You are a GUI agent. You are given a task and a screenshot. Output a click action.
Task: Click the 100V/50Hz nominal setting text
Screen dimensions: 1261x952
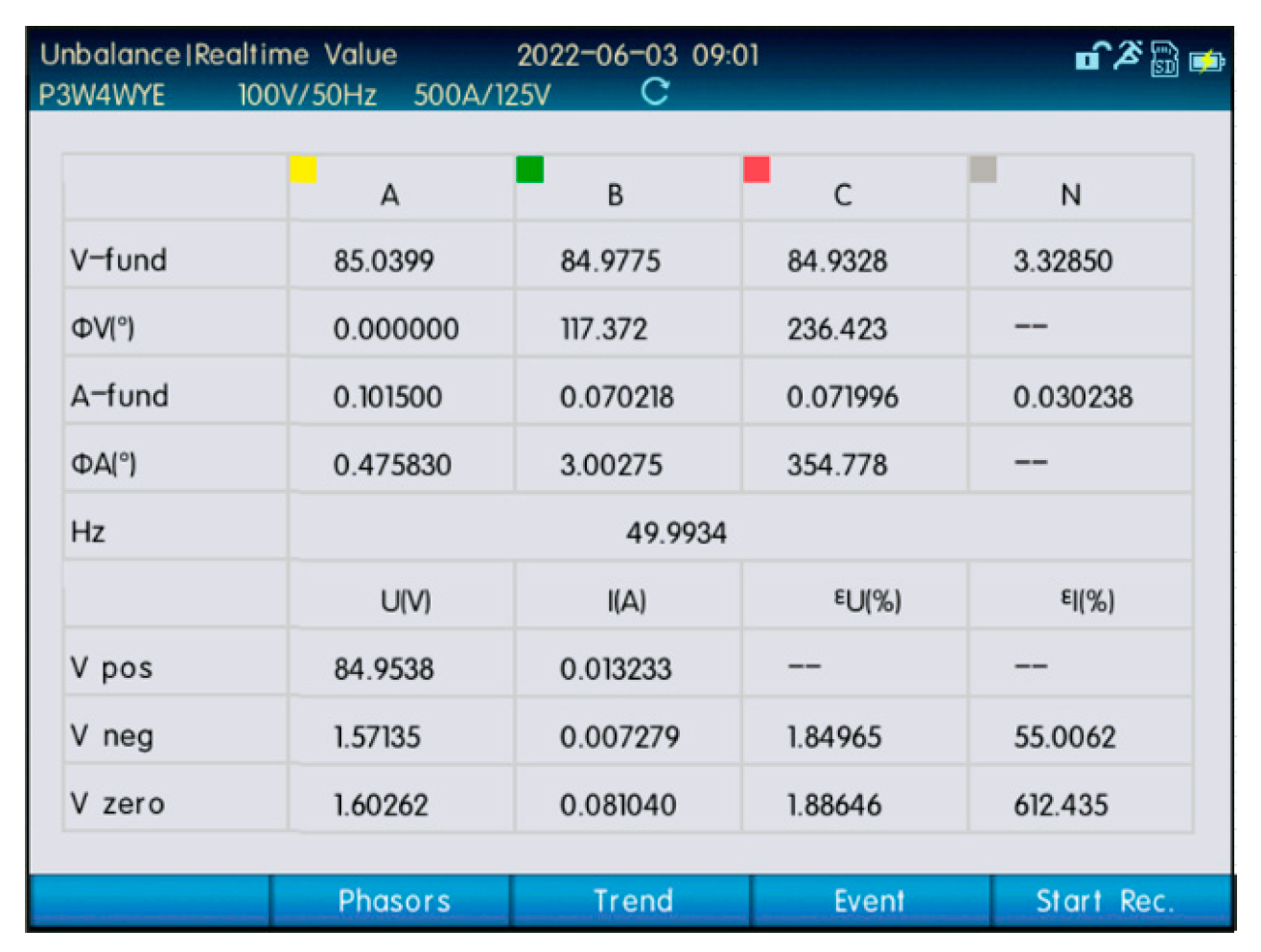click(x=307, y=95)
